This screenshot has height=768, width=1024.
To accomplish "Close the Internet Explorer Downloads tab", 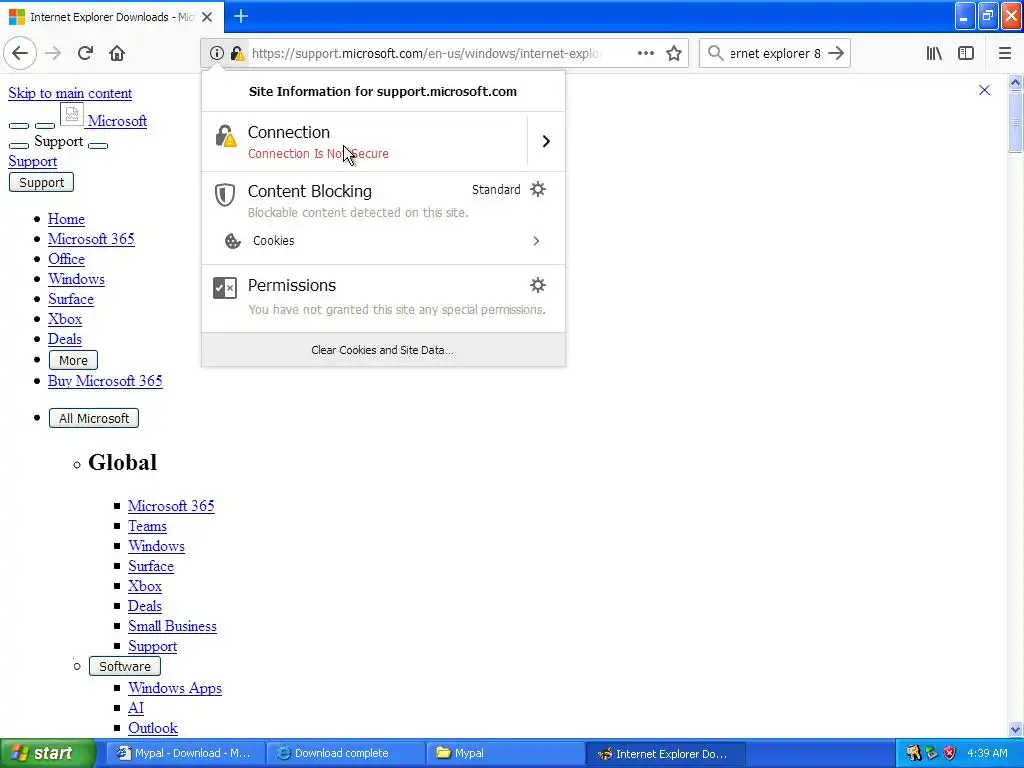I will [207, 17].
